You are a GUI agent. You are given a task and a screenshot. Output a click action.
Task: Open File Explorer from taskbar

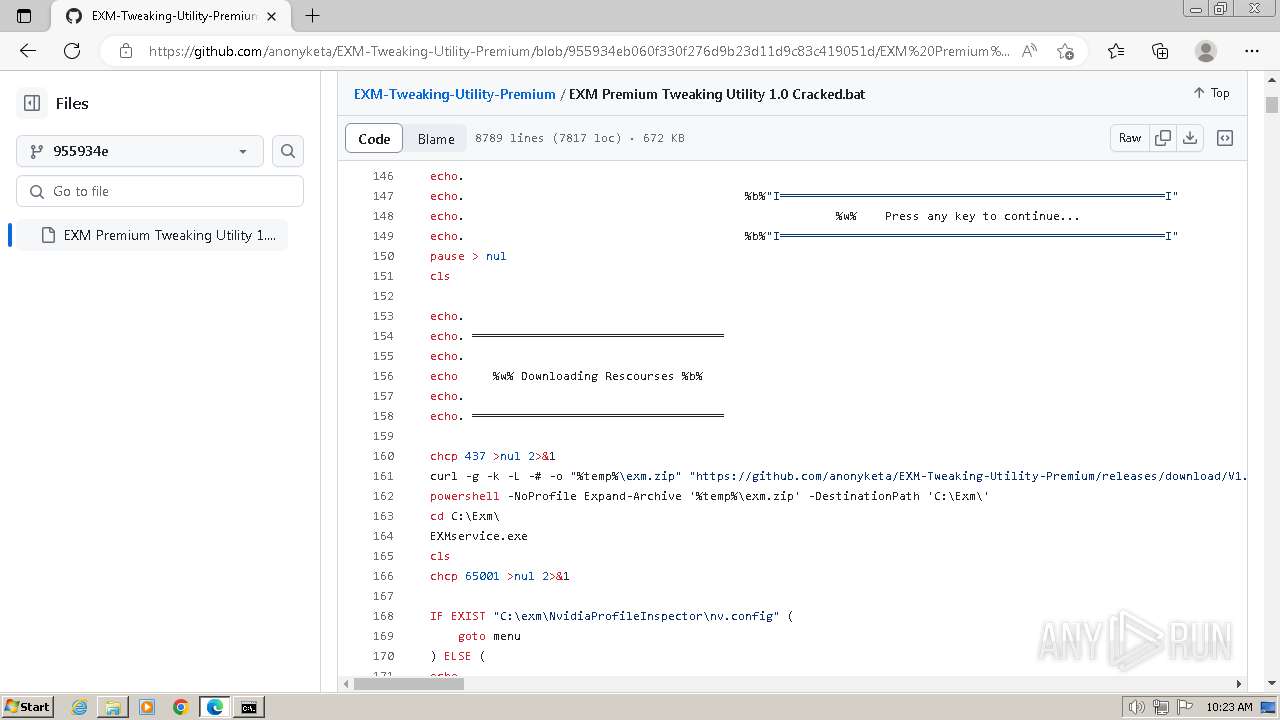(113, 707)
